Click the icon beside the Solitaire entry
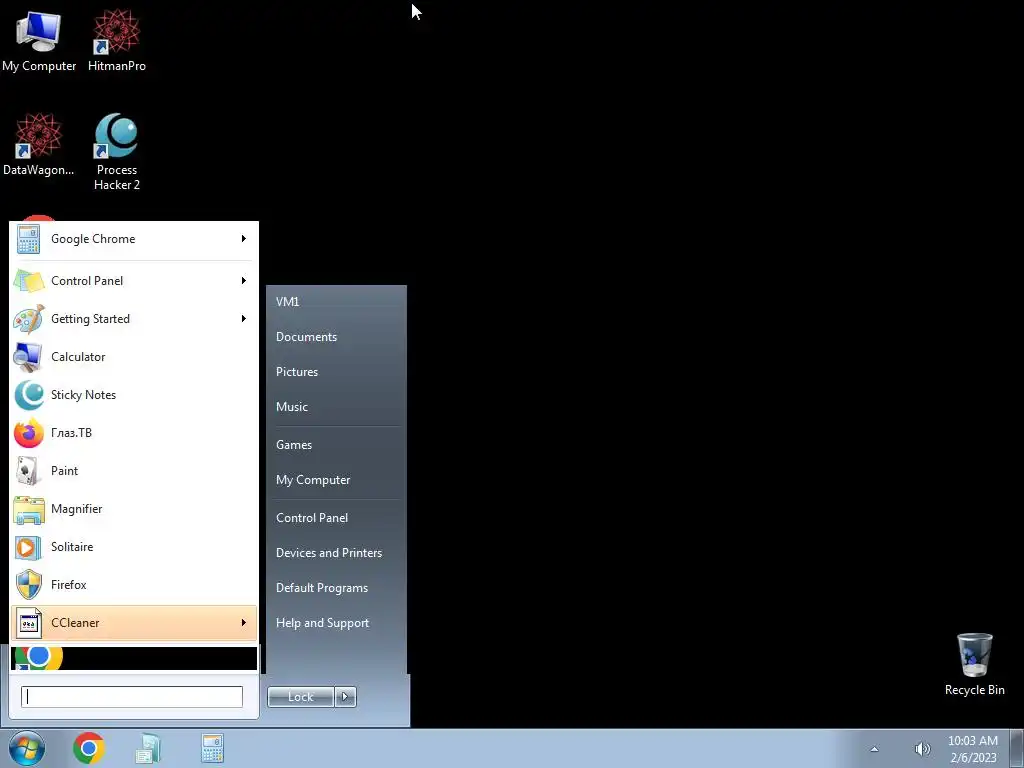Image resolution: width=1024 pixels, height=768 pixels. tap(29, 547)
